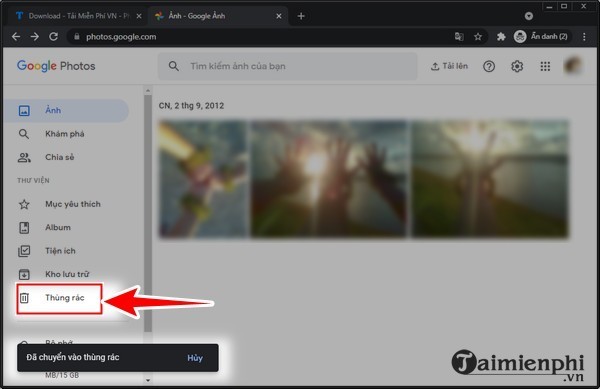
Task: Open Mục yêu thích favorites
Action: [66, 204]
